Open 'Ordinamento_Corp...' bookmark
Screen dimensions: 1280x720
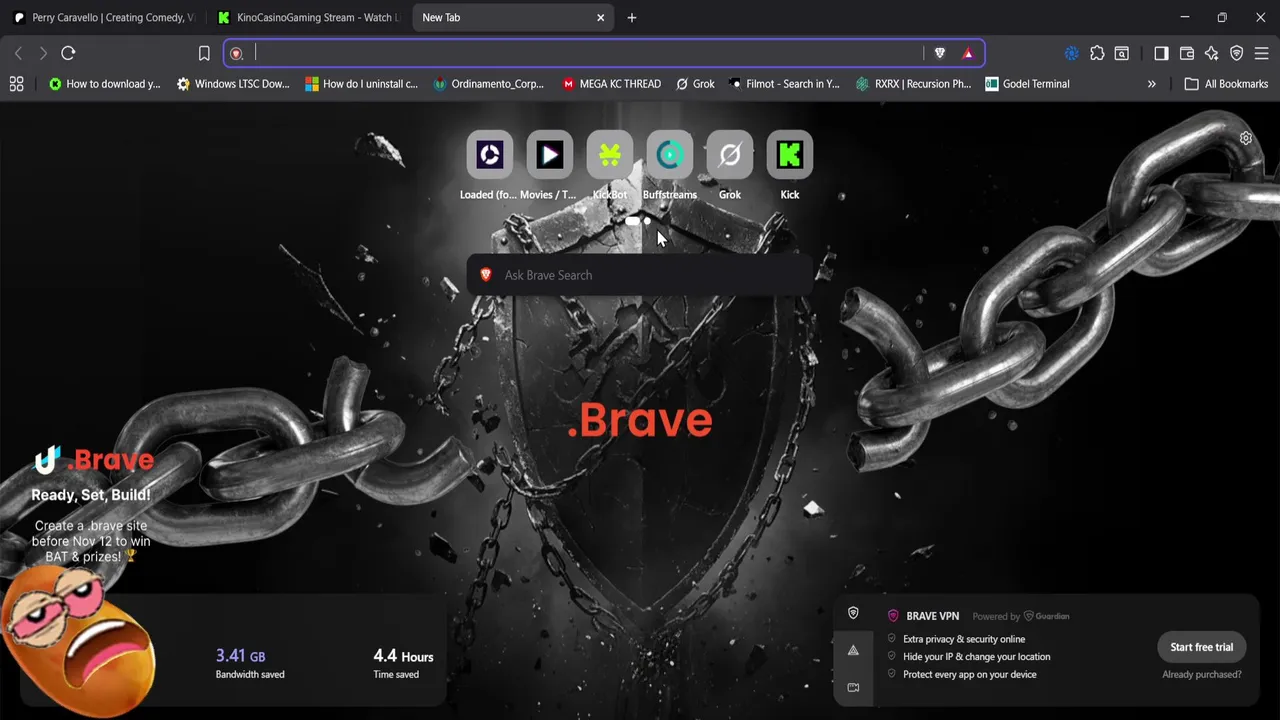[x=489, y=84]
